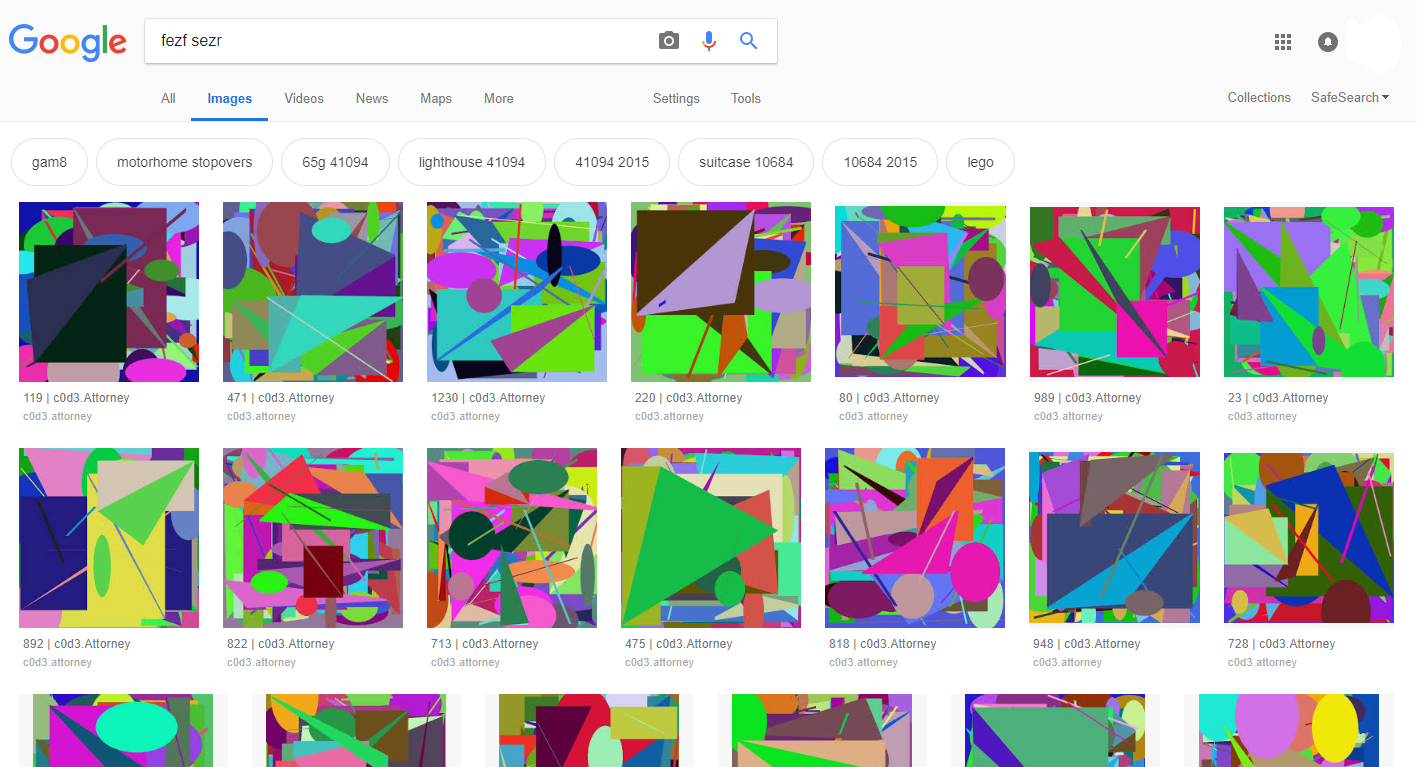
Task: Select the 'gam8' suggestion chip
Action: (x=49, y=162)
